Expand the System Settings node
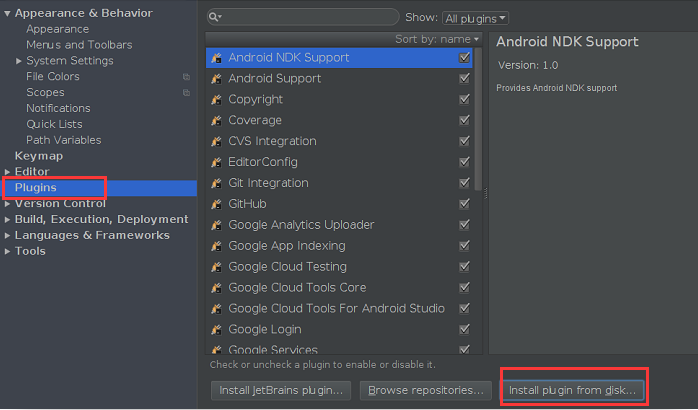The height and width of the screenshot is (410, 698). 19,61
